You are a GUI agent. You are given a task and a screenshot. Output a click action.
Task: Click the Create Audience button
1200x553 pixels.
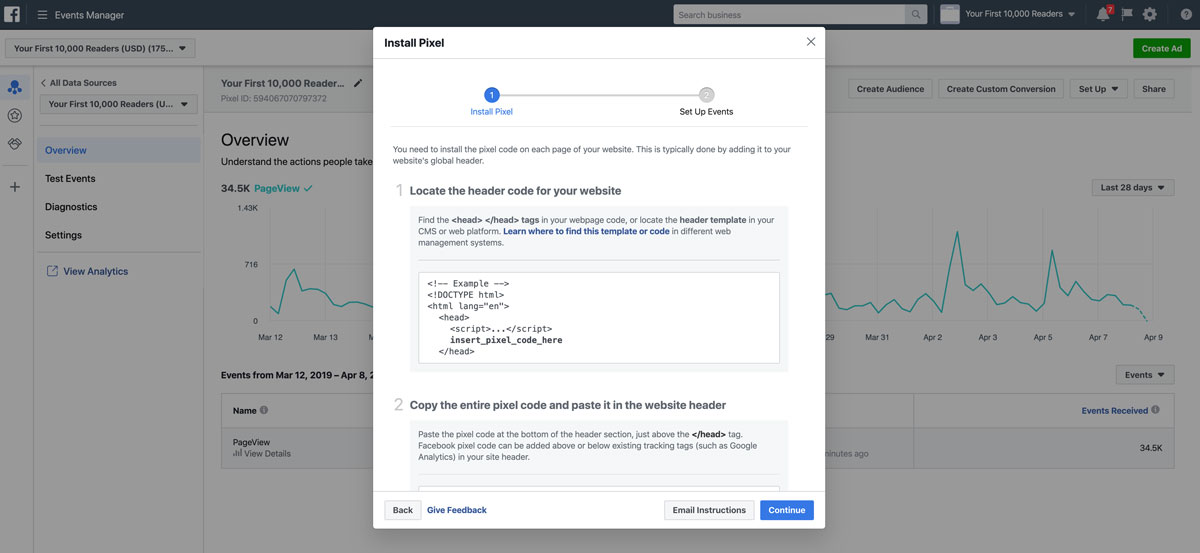coord(891,89)
